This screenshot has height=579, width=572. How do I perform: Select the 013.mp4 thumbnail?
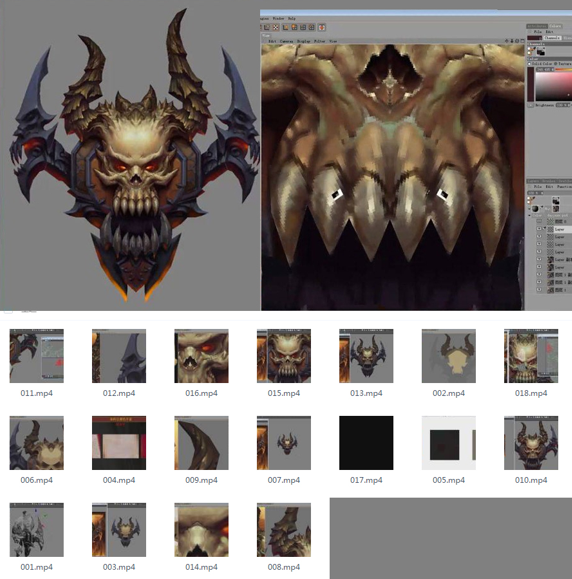366,356
